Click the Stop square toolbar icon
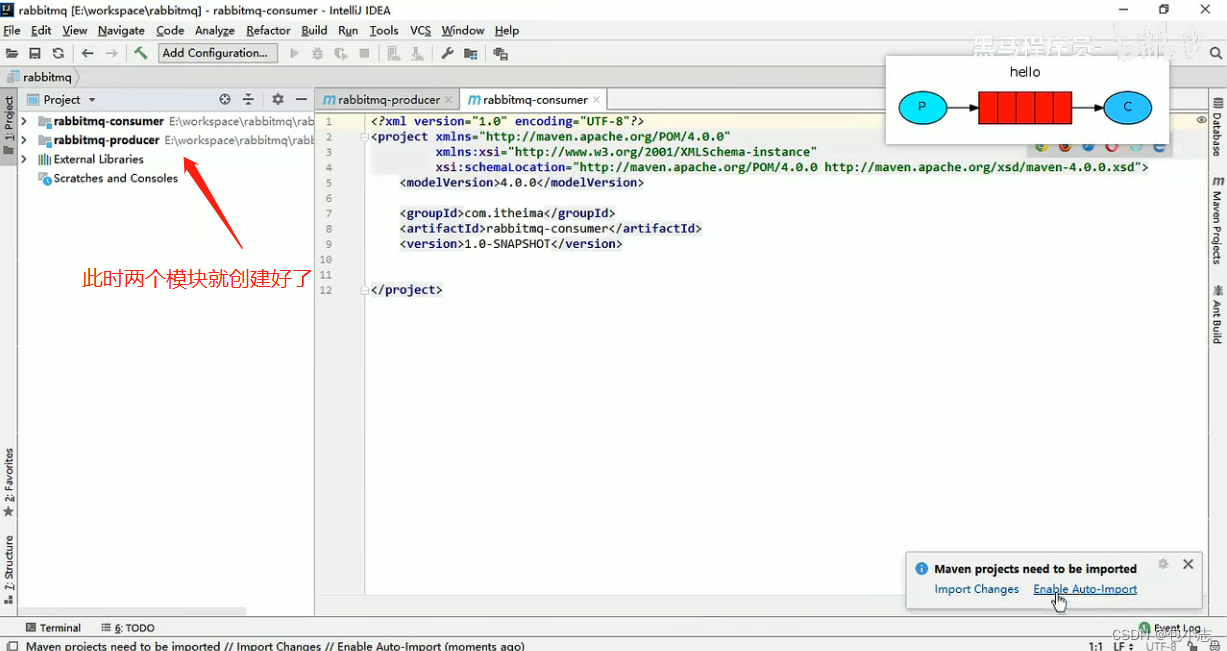Image resolution: width=1227 pixels, height=651 pixels. [x=364, y=54]
